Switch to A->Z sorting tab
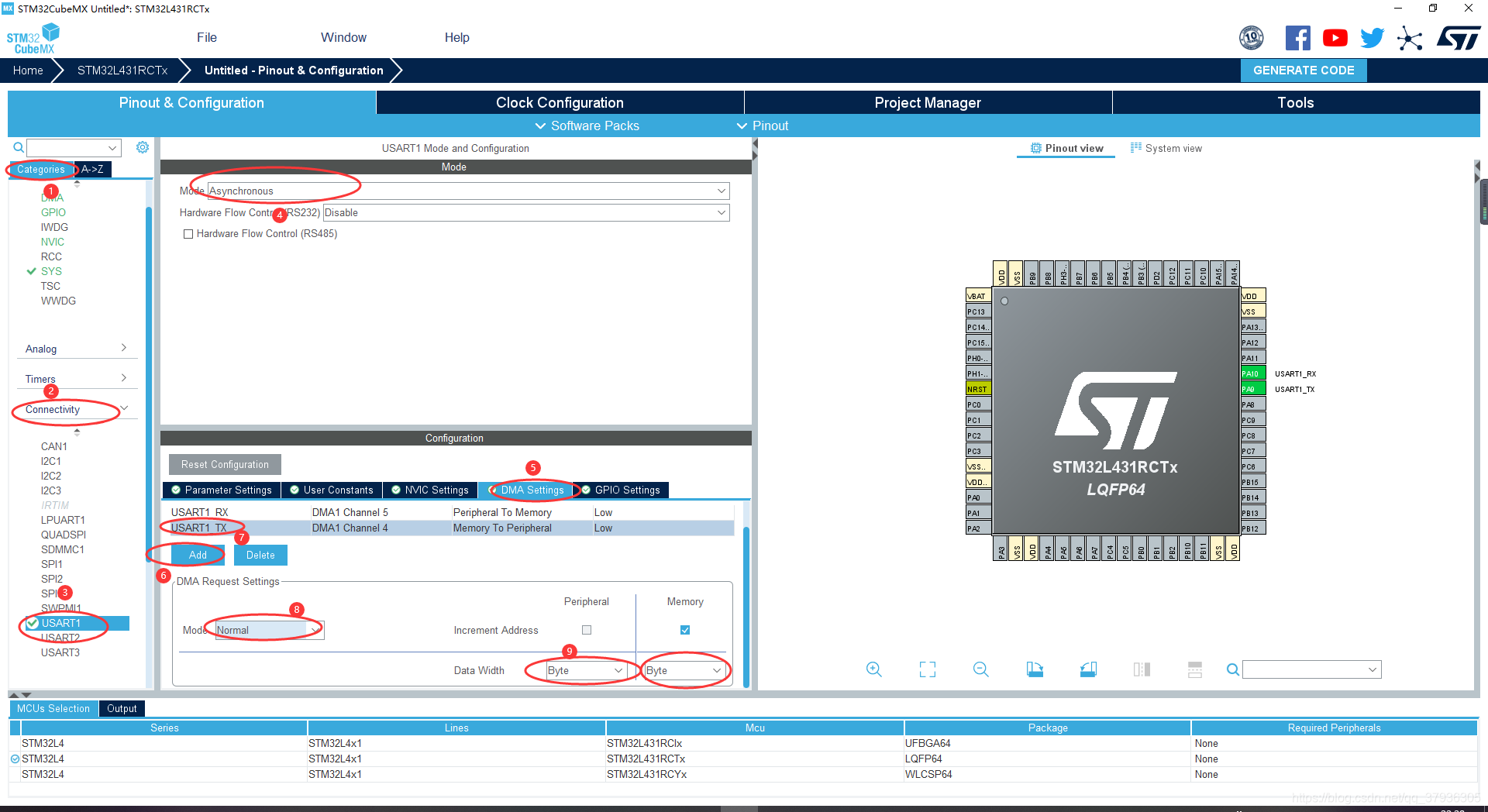Screen dimensions: 1488x812 (92, 169)
